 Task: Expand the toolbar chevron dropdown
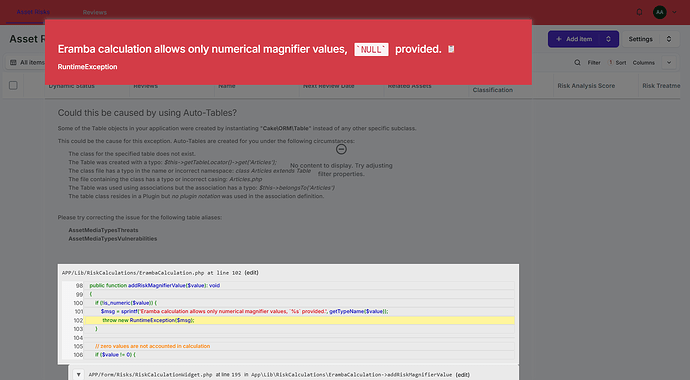pos(669,63)
